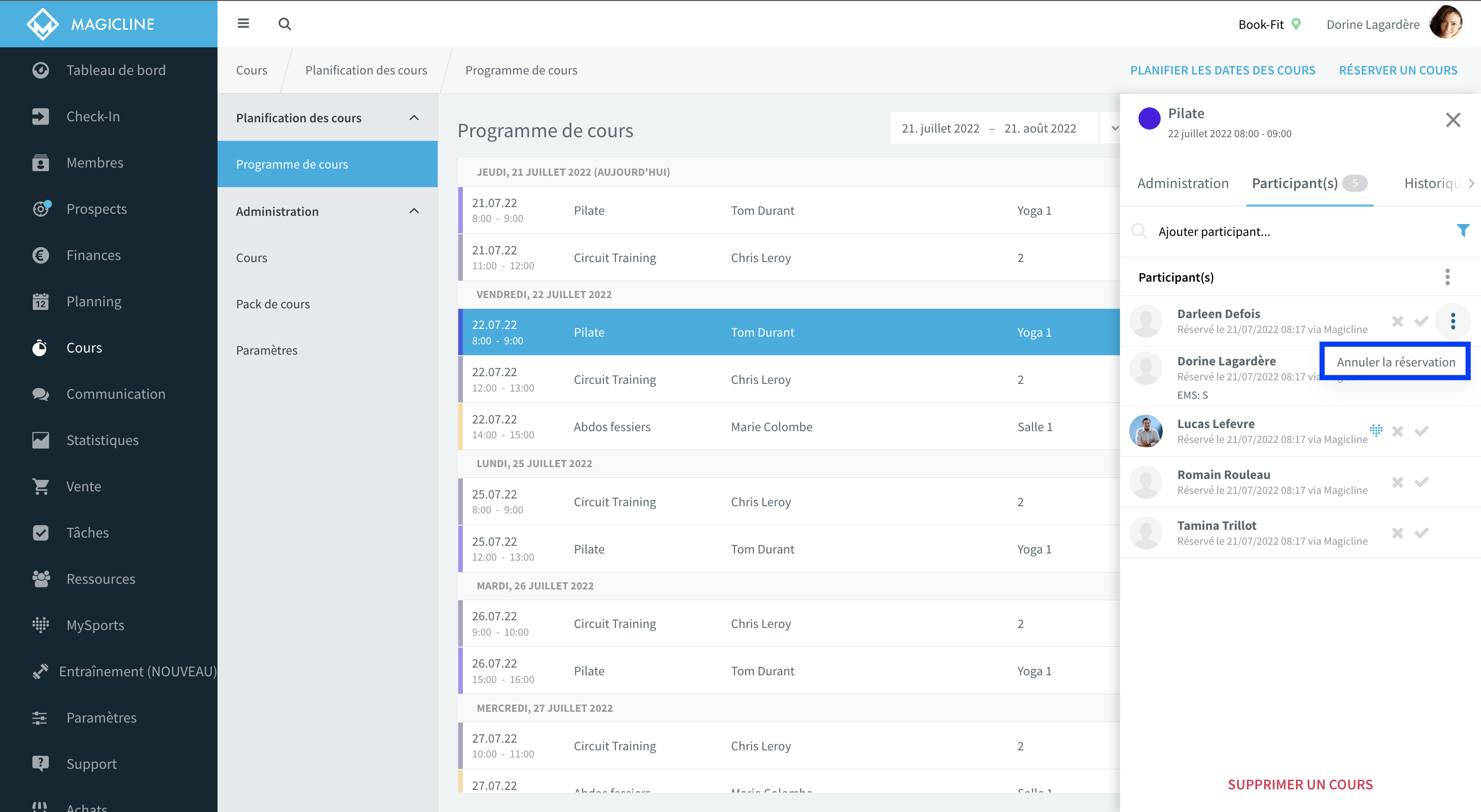Switch to the Administration tab
The height and width of the screenshot is (812, 1481).
point(1182,183)
